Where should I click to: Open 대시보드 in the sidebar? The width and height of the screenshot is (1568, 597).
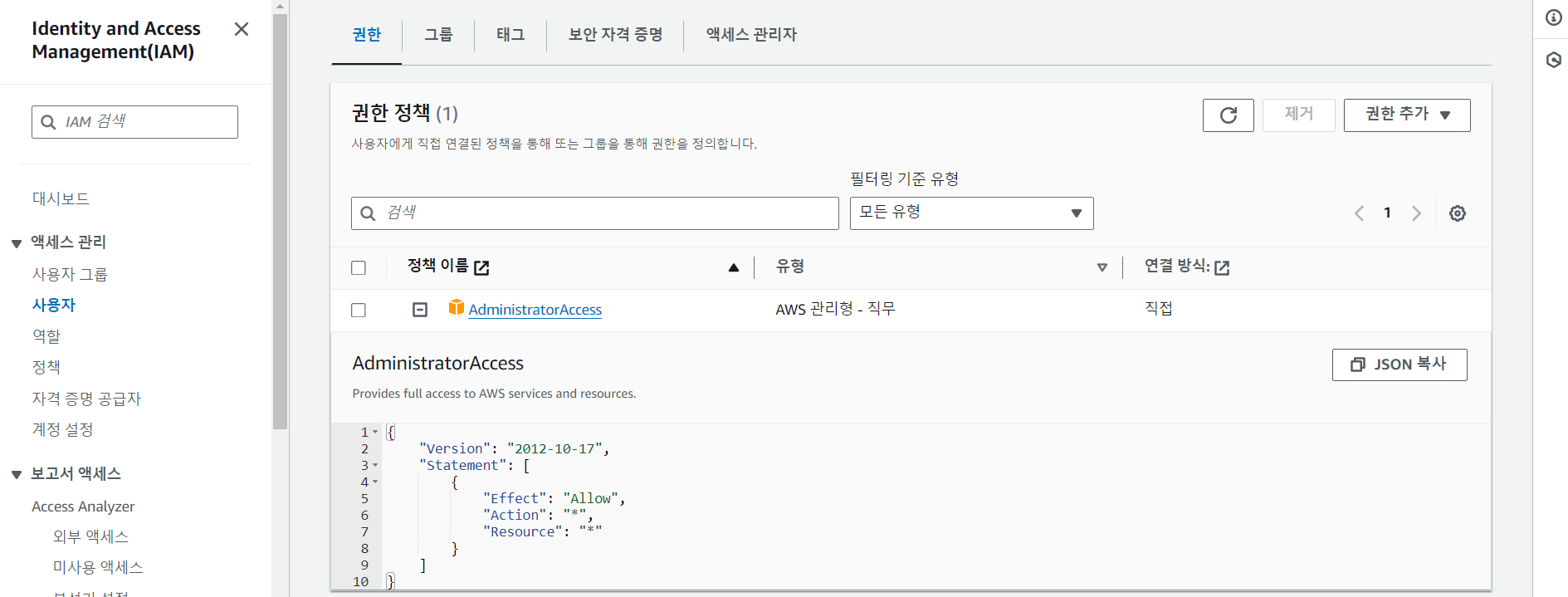click(61, 198)
